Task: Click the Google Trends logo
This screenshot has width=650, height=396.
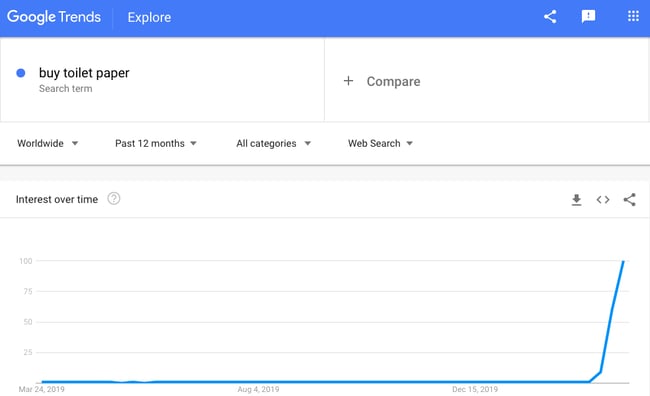Action: click(x=54, y=17)
